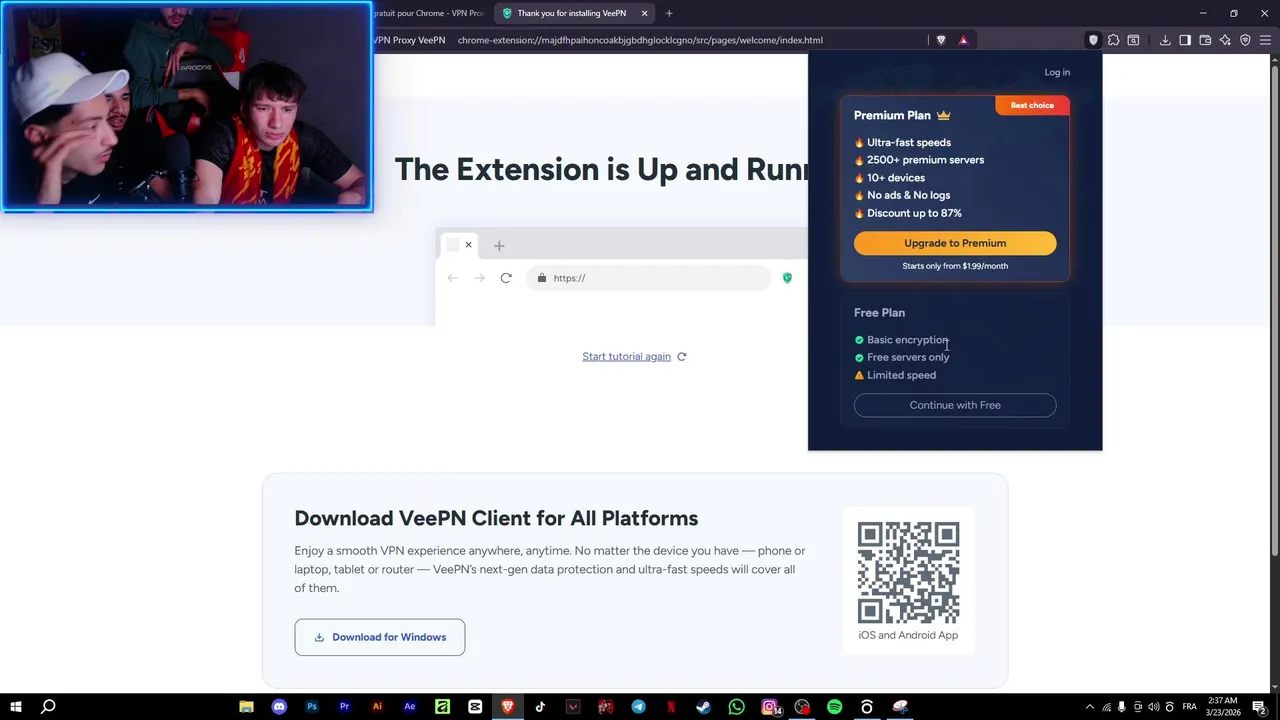The image size is (1280, 720).
Task: Click the 'Discount up to 87%' line
Action: (908, 213)
